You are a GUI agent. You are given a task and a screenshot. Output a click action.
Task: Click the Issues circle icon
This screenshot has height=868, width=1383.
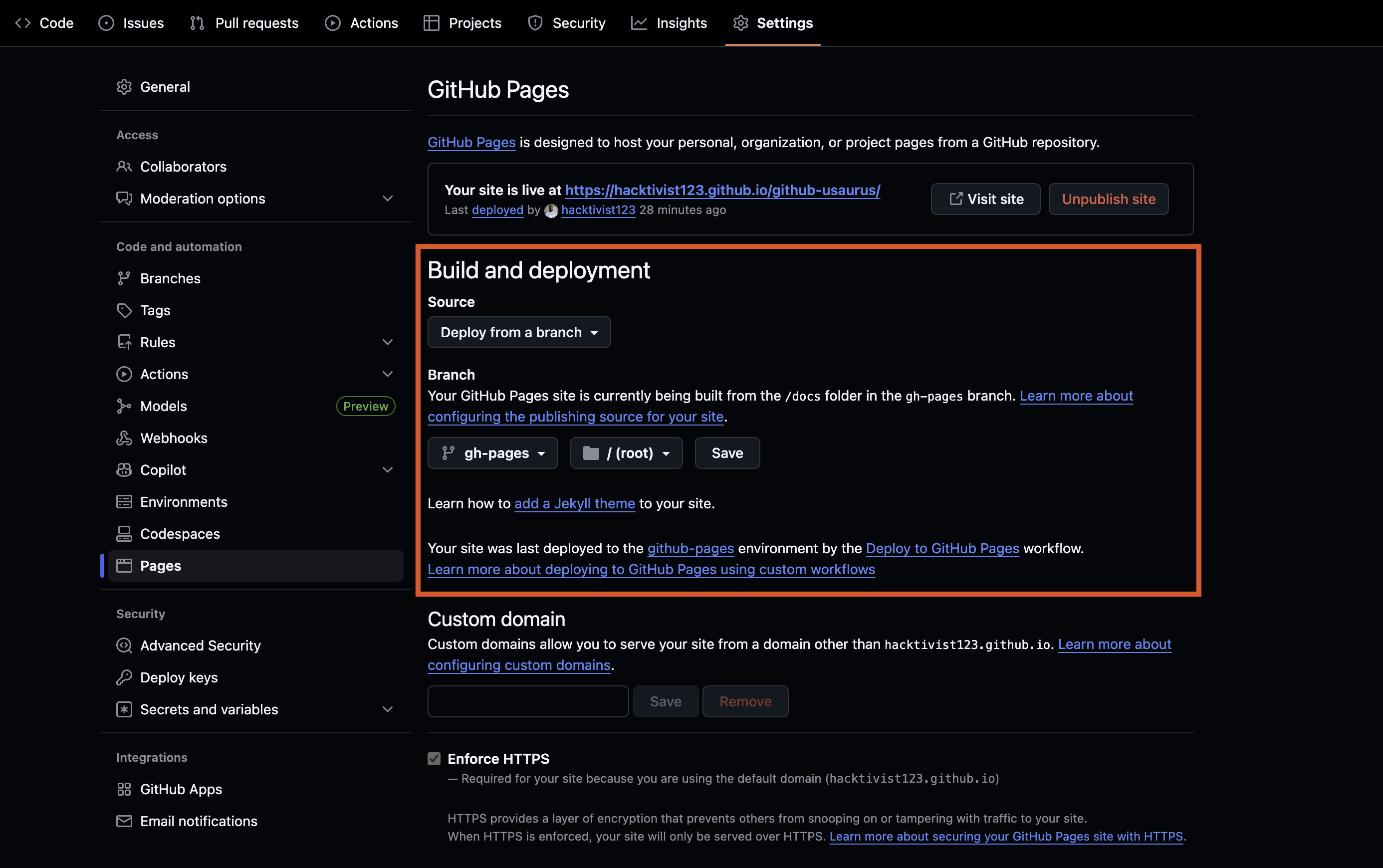(x=106, y=23)
